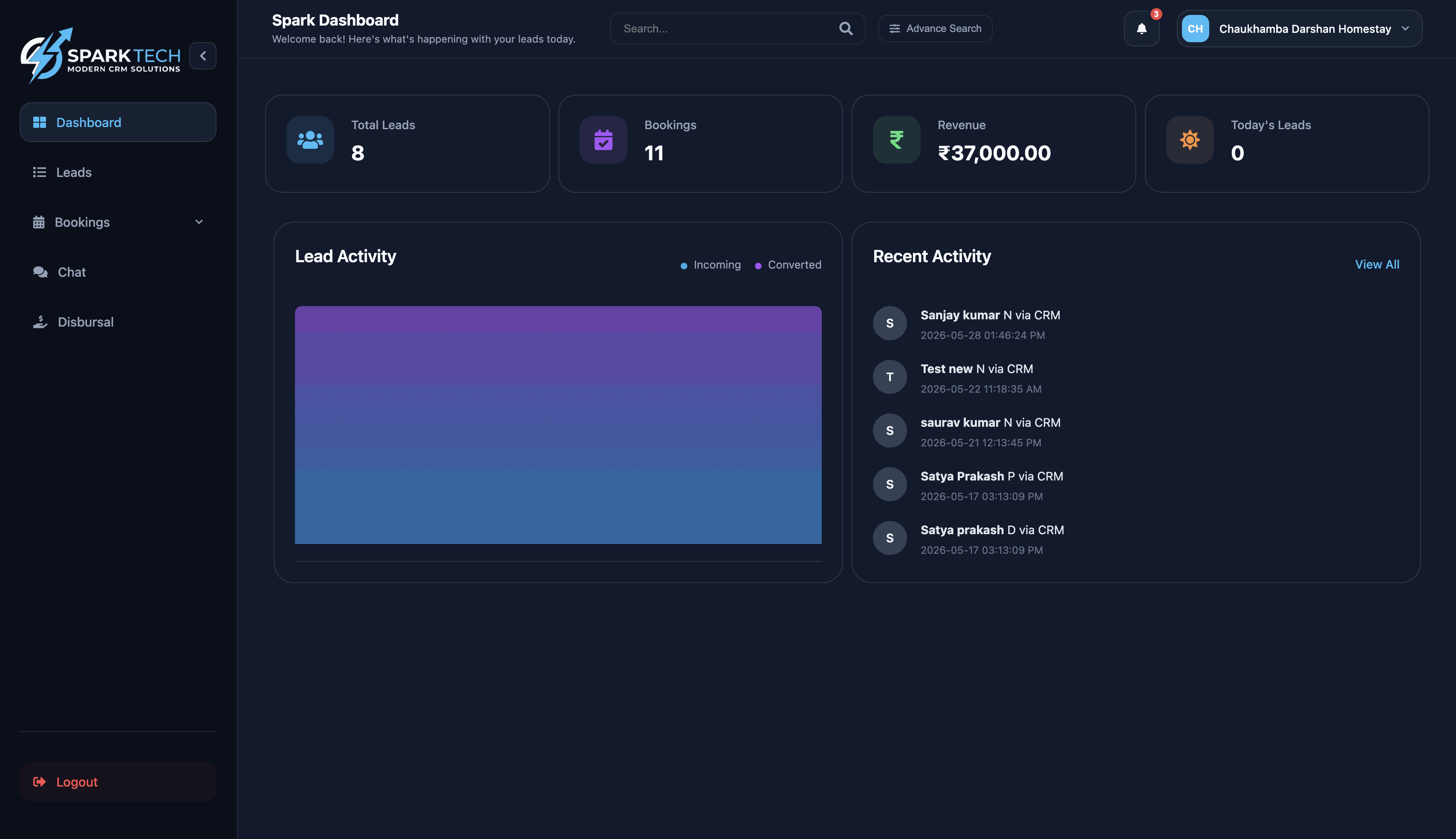Click the Advance Search button
This screenshot has height=839, width=1456.
[935, 28]
